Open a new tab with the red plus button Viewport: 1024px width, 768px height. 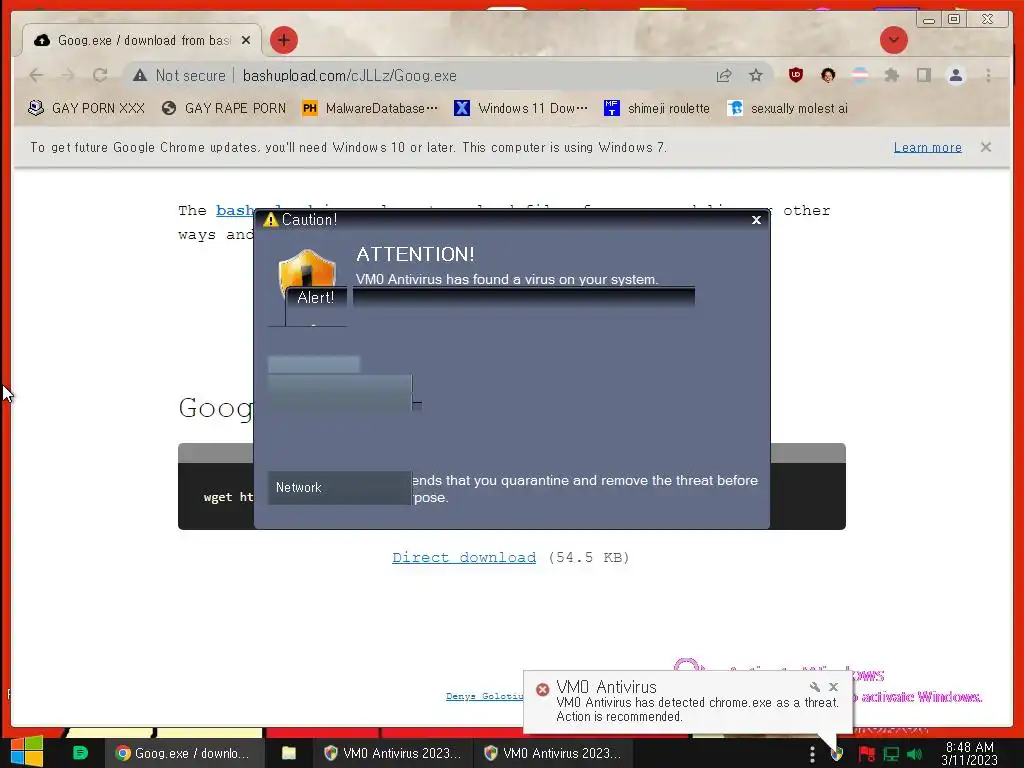coord(283,40)
